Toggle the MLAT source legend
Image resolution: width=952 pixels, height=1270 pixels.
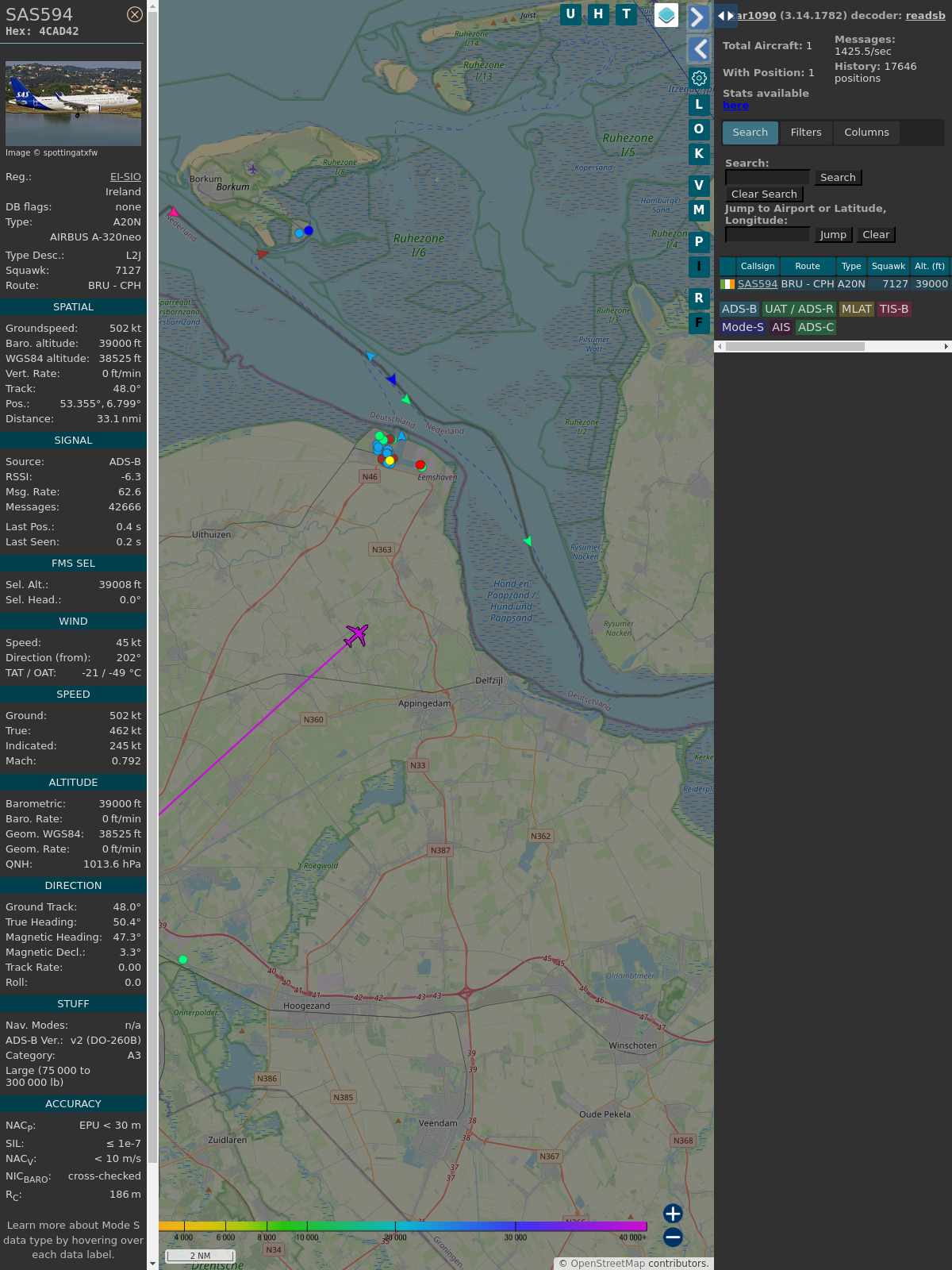(x=857, y=310)
